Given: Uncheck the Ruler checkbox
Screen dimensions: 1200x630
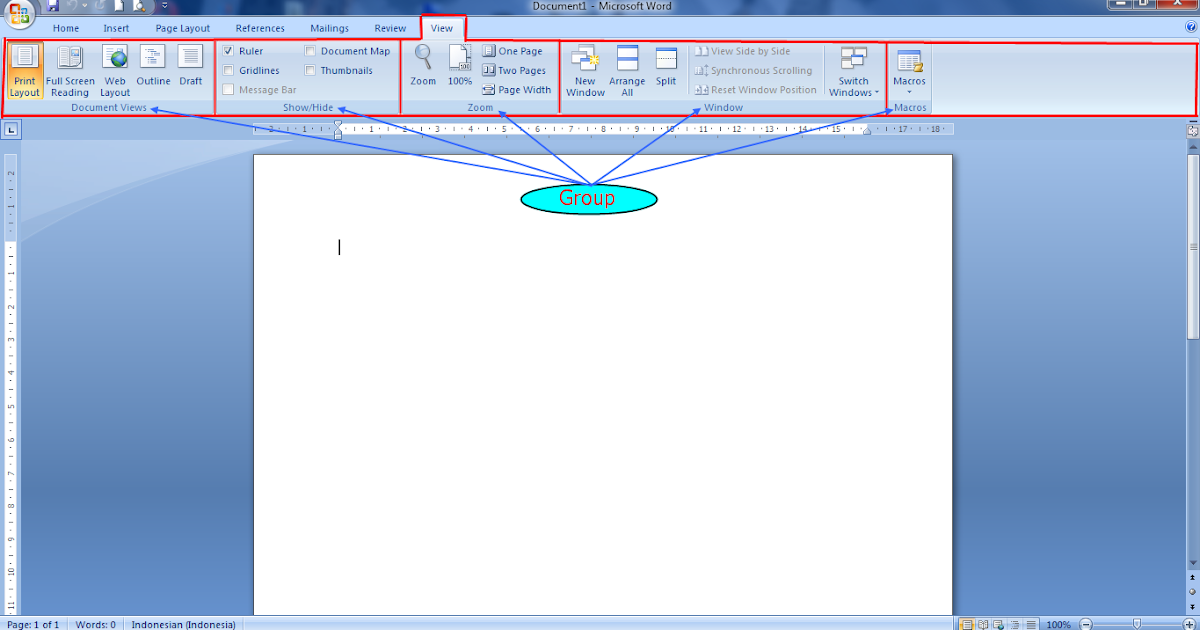Looking at the screenshot, I should [229, 51].
